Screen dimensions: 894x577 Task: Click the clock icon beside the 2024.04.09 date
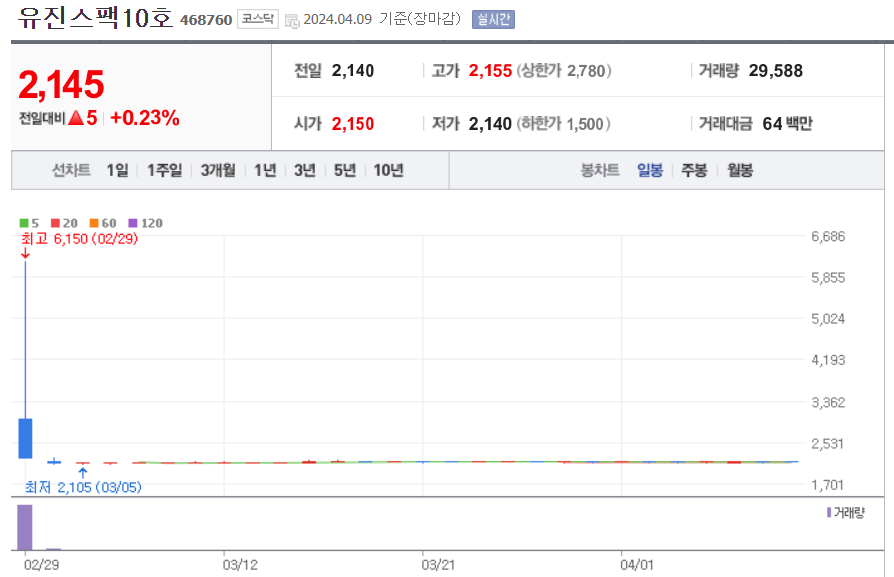tap(292, 21)
